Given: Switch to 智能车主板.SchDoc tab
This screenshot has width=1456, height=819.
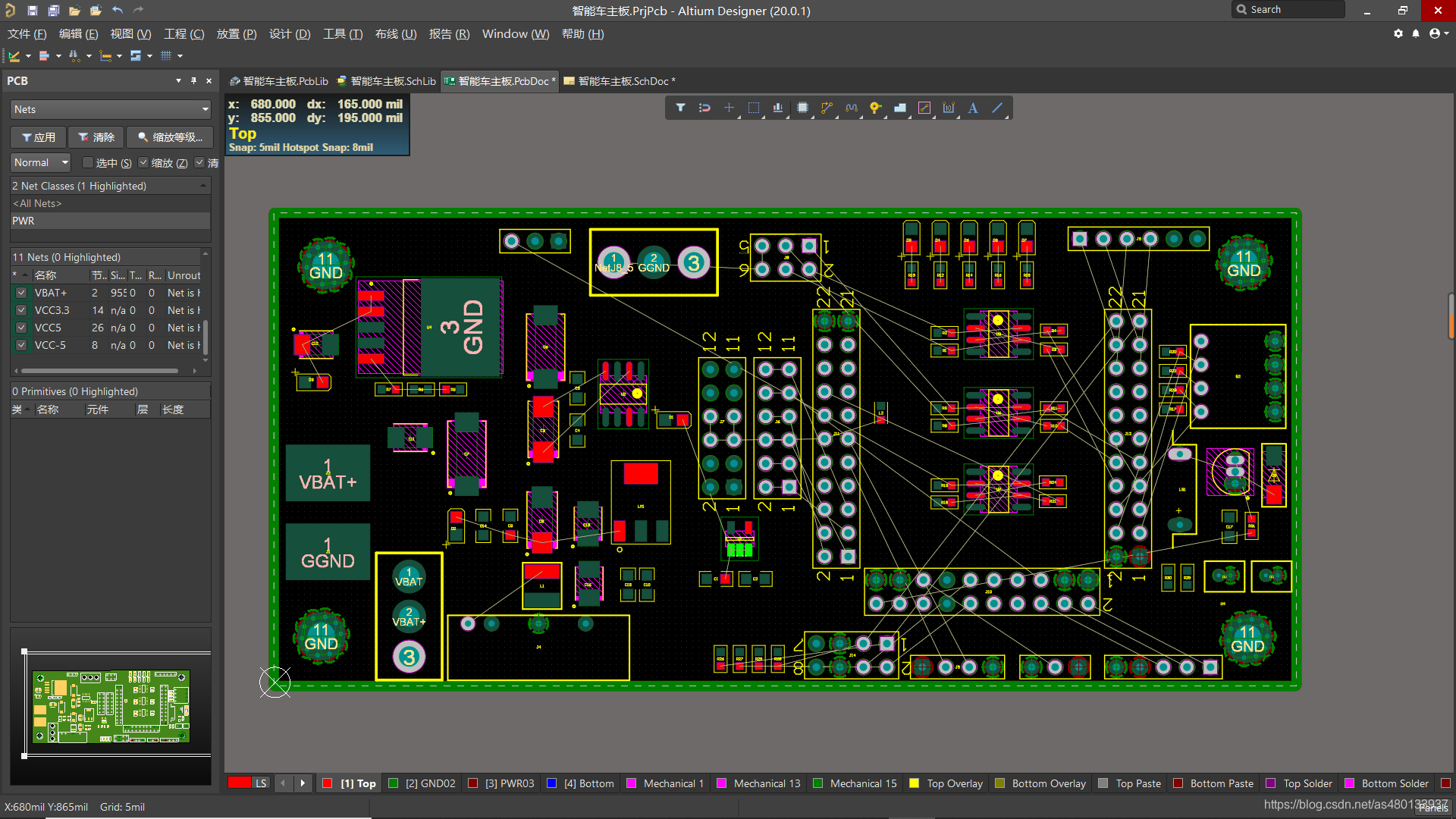Looking at the screenshot, I should coord(622,81).
